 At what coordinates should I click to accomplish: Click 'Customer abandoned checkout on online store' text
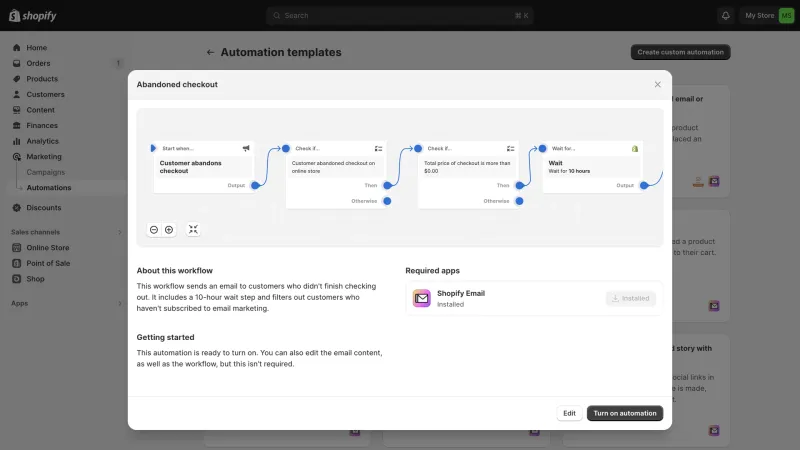(x=333, y=167)
